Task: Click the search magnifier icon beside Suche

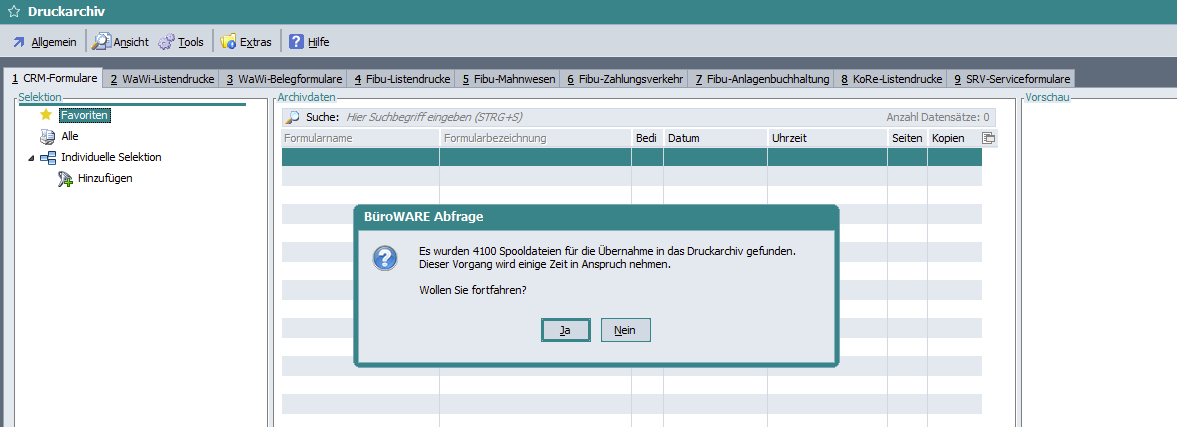Action: point(294,118)
